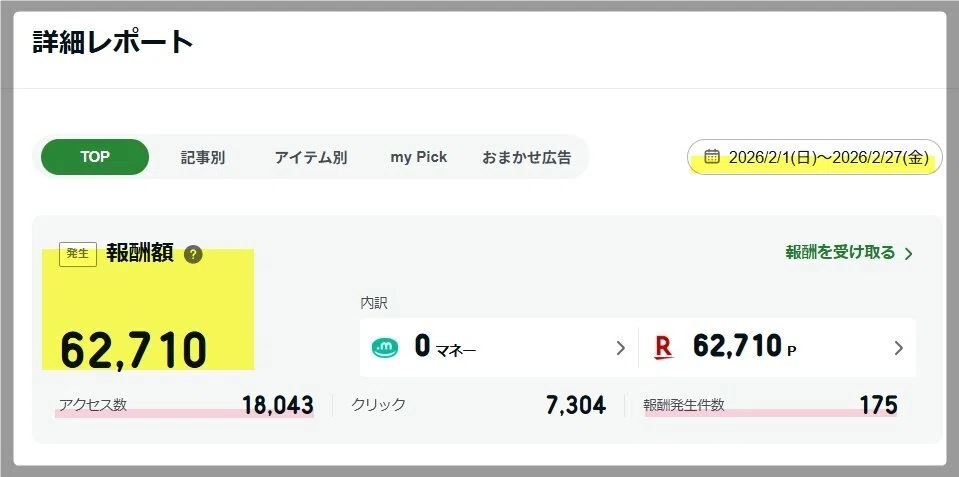This screenshot has width=959, height=477.
Task: Click the 報酬を受け取る link
Action: (840, 253)
